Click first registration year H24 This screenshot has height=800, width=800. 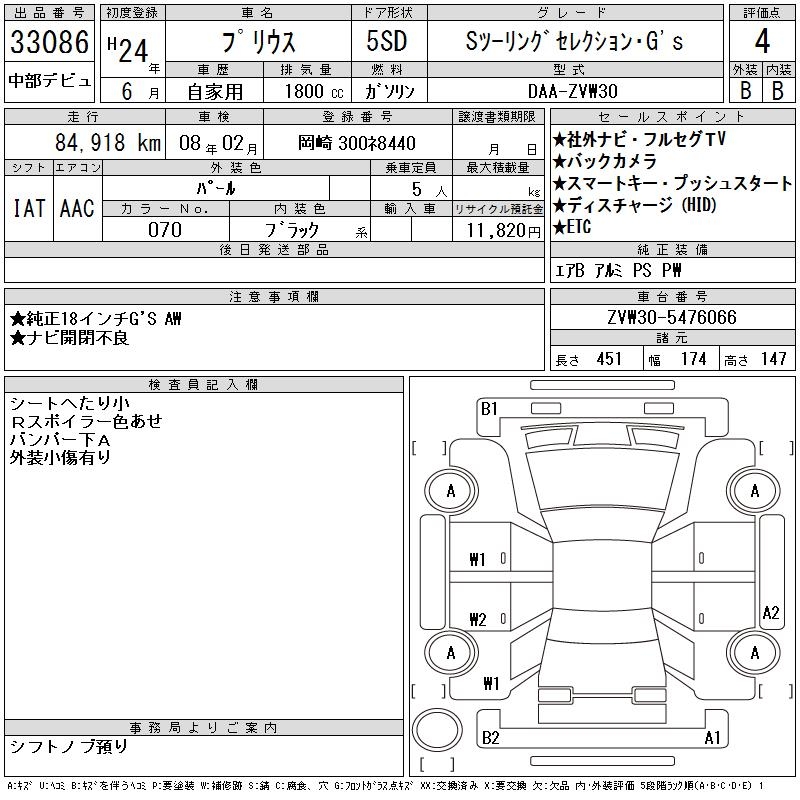tap(128, 49)
